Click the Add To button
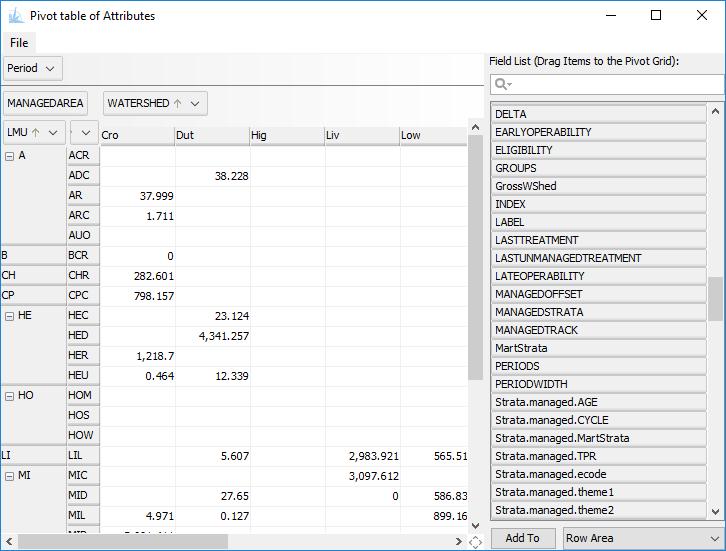The width and height of the screenshot is (726, 551). (x=522, y=538)
